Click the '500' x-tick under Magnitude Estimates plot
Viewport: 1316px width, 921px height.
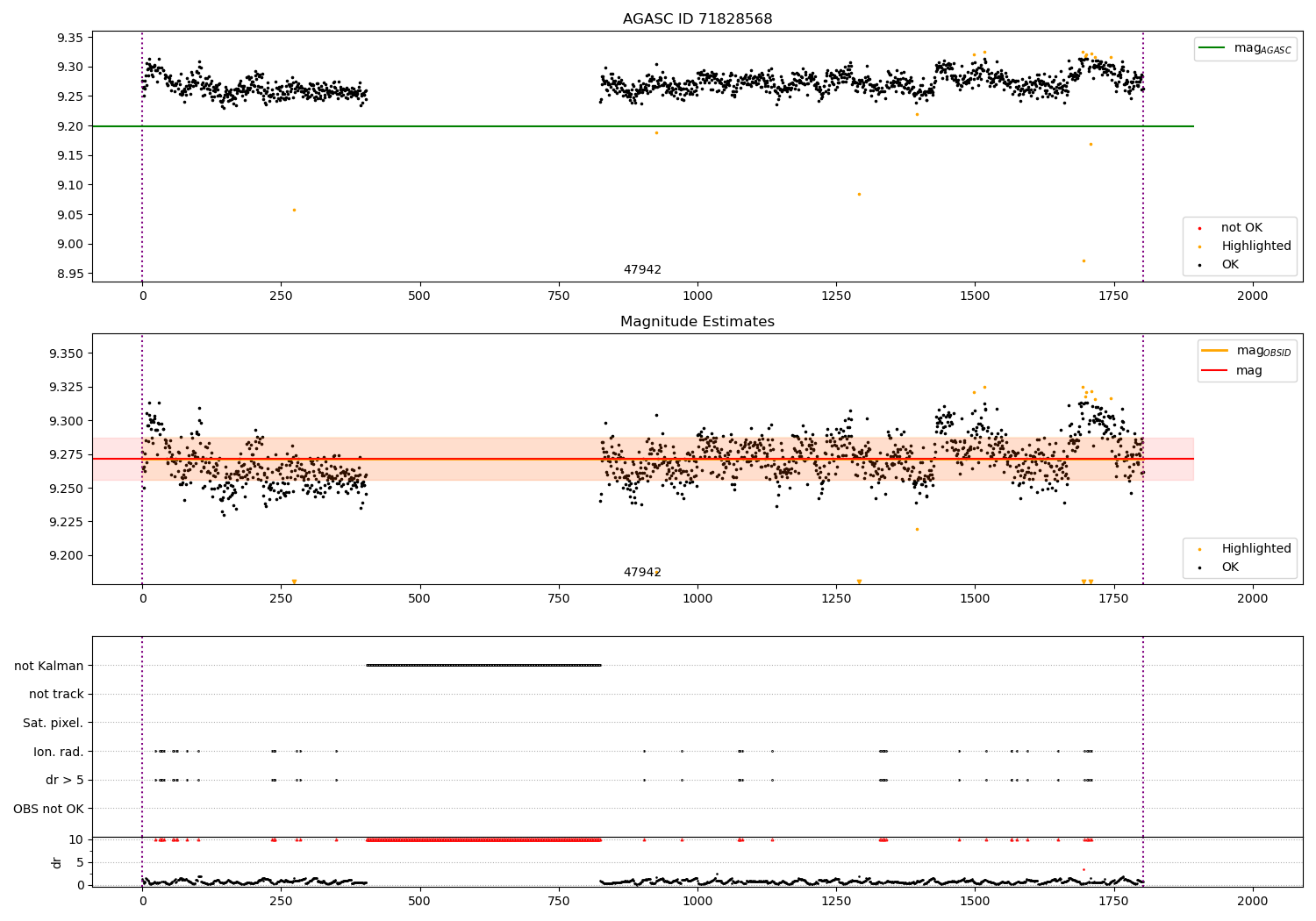coord(419,598)
